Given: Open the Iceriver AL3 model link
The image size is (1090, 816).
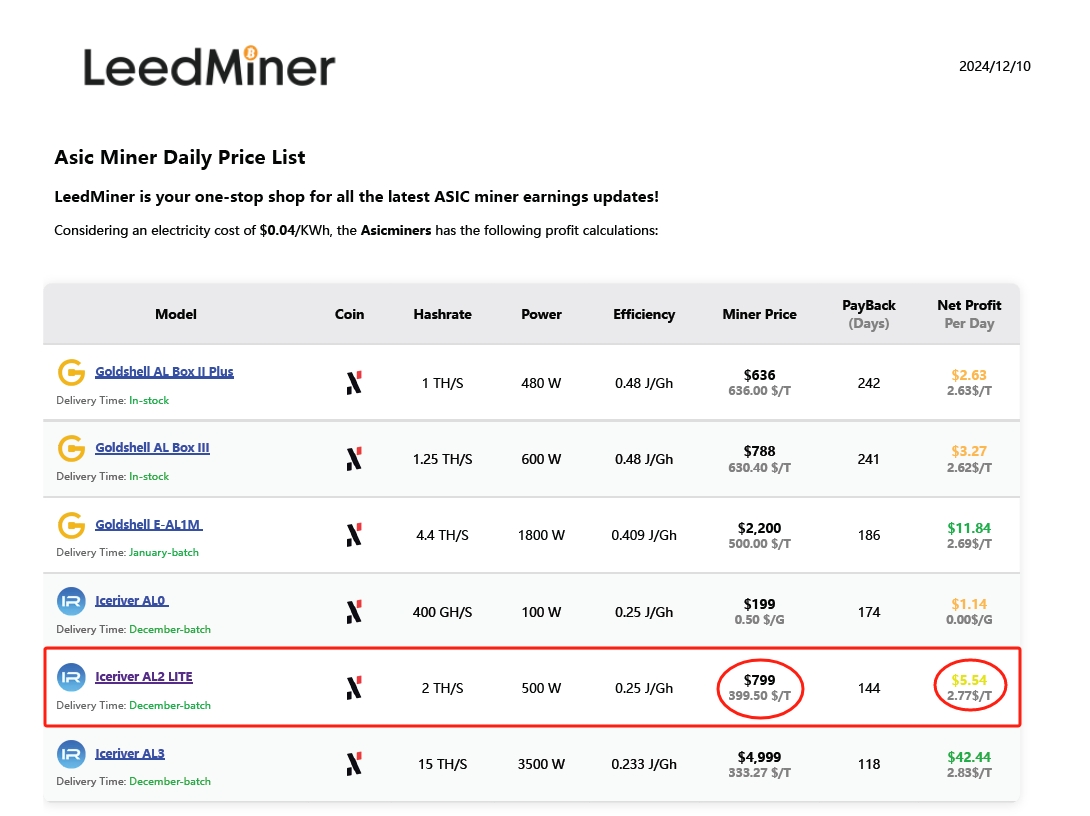Looking at the screenshot, I should tap(130, 753).
